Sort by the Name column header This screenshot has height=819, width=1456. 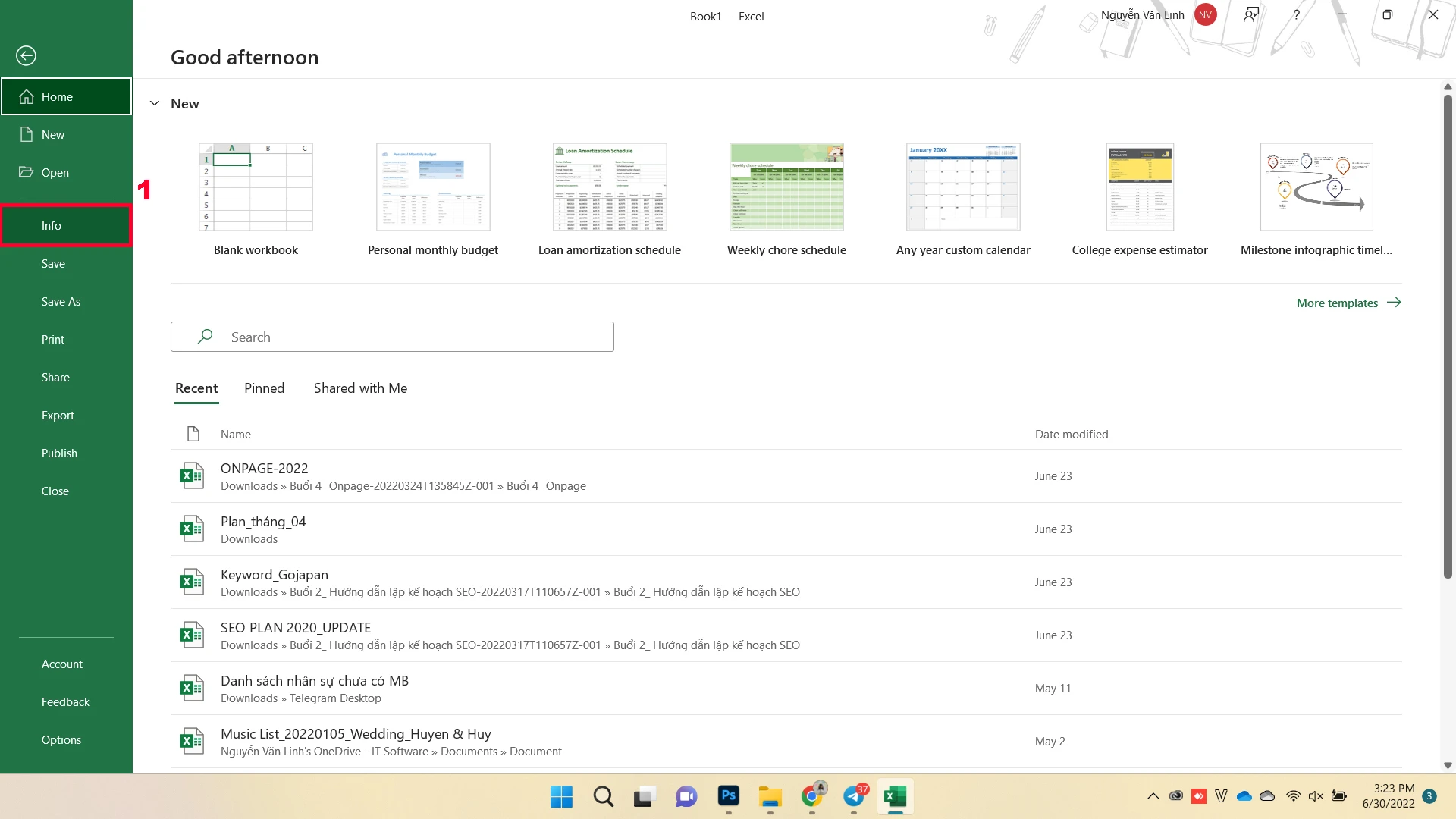point(236,434)
